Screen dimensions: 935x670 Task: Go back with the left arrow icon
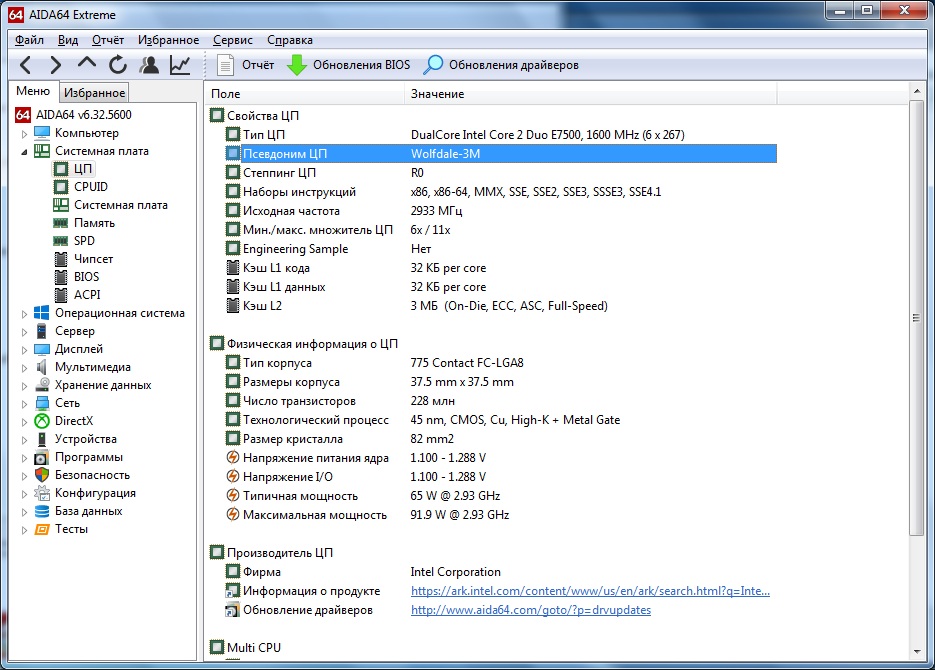pyautogui.click(x=26, y=64)
